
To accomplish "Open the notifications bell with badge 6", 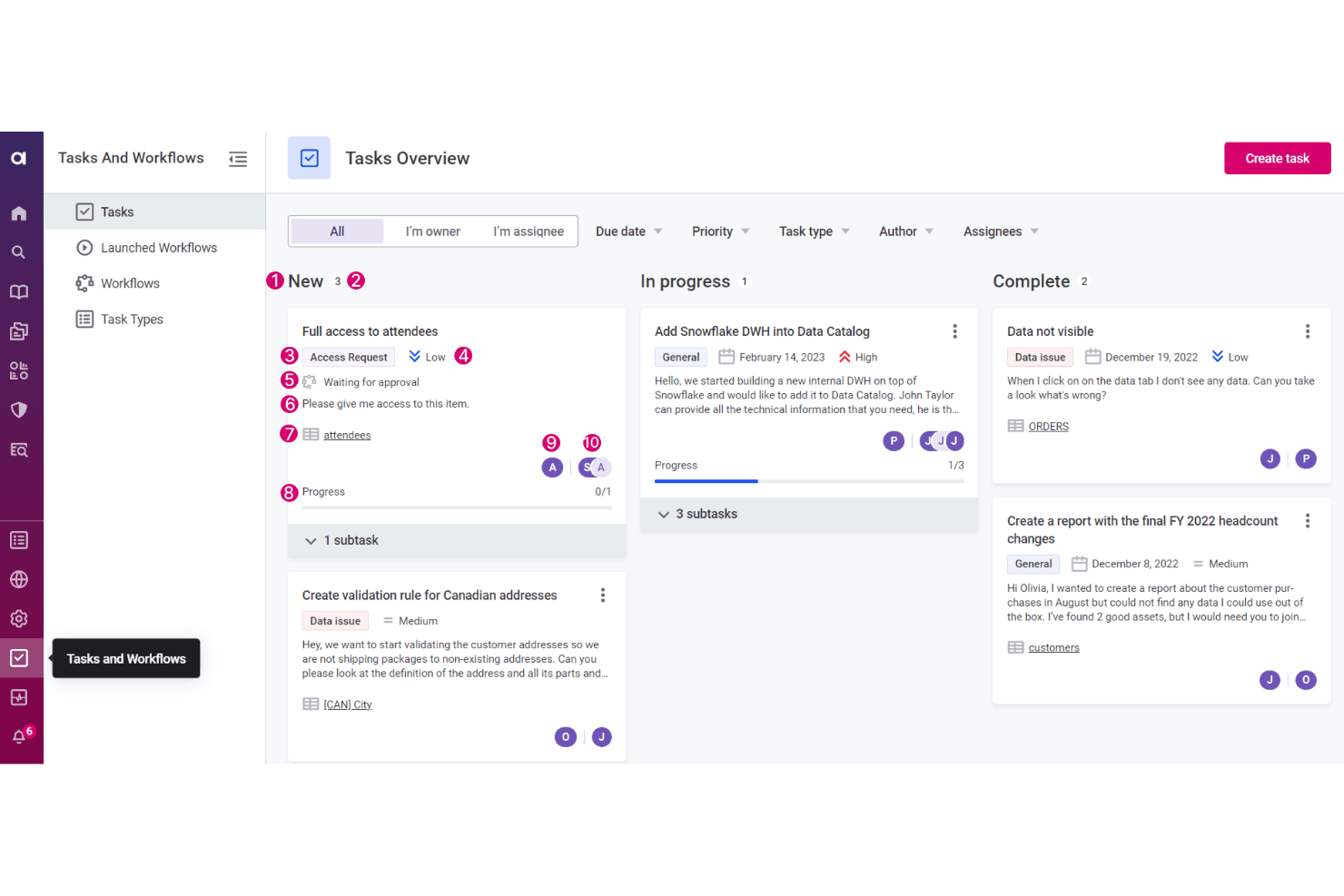I will click(21, 735).
